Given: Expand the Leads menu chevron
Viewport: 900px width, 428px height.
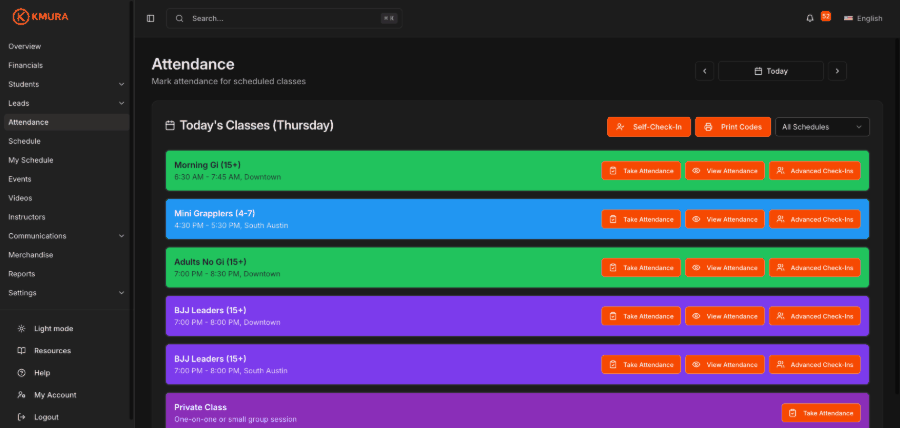Looking at the screenshot, I should [x=121, y=103].
